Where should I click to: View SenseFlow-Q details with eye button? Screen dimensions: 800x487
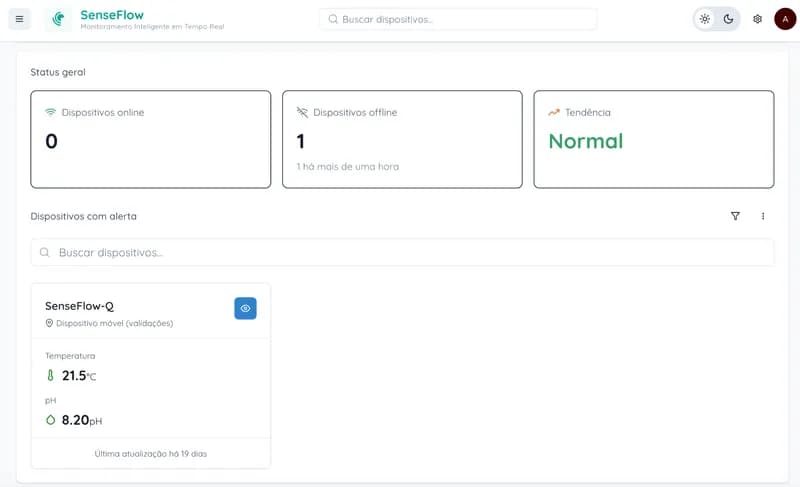(x=245, y=308)
